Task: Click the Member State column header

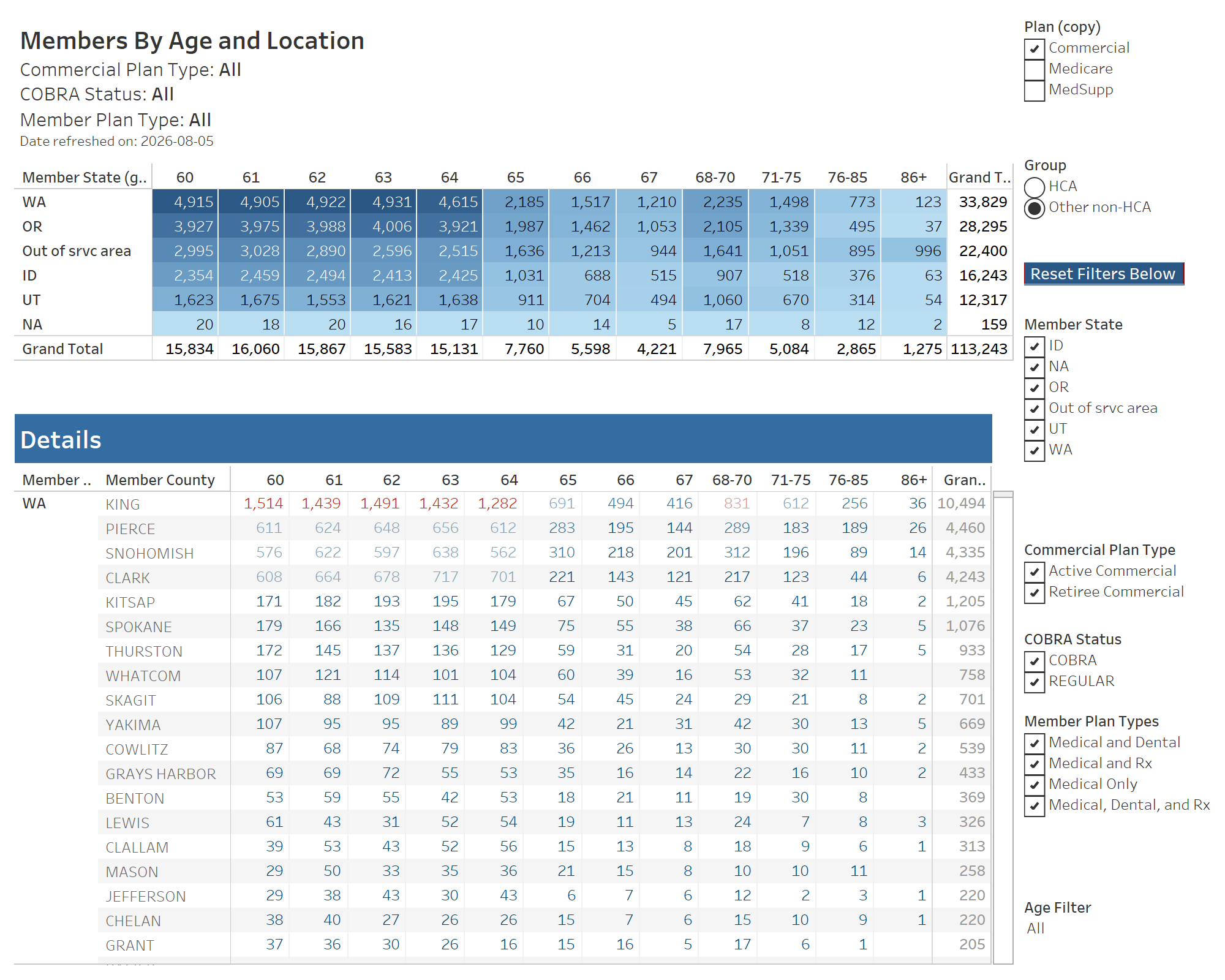Action: point(84,178)
